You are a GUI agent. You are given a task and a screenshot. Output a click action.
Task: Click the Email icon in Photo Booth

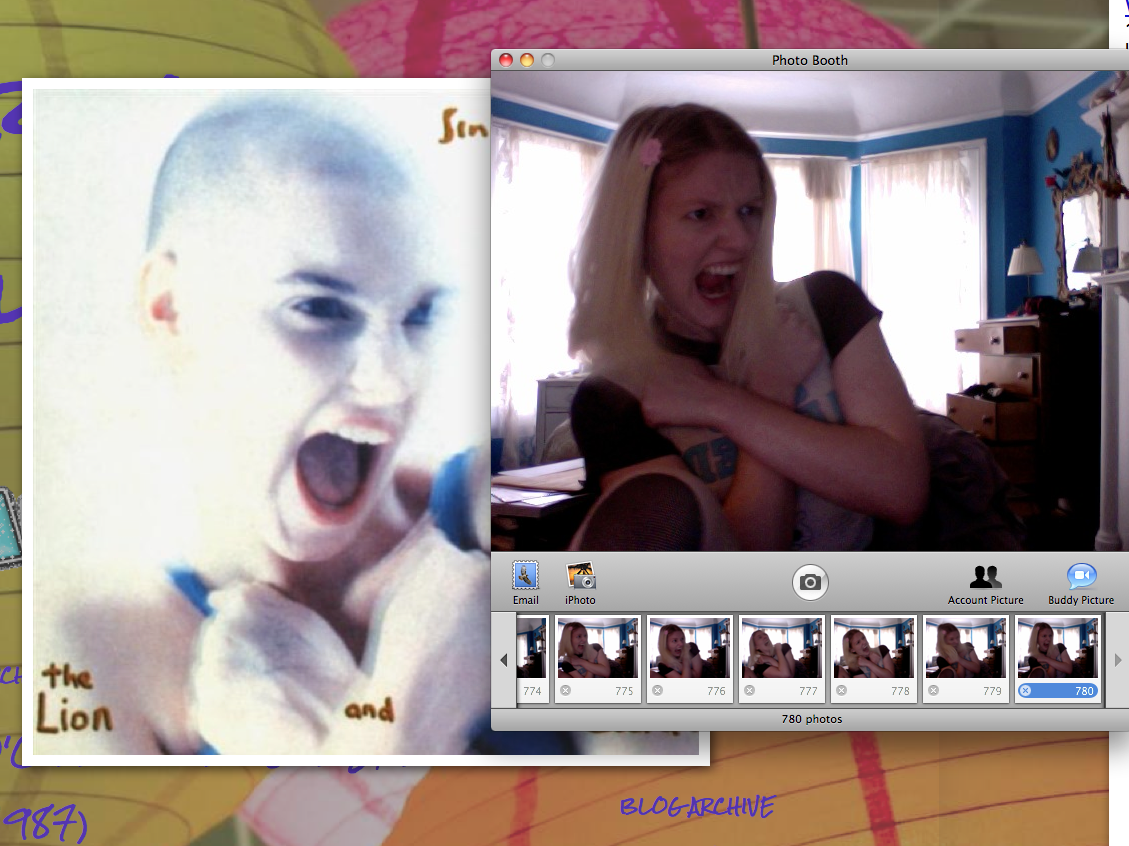coord(525,582)
